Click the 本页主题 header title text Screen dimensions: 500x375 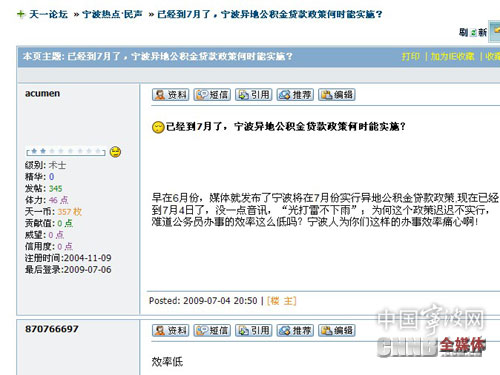(158, 56)
